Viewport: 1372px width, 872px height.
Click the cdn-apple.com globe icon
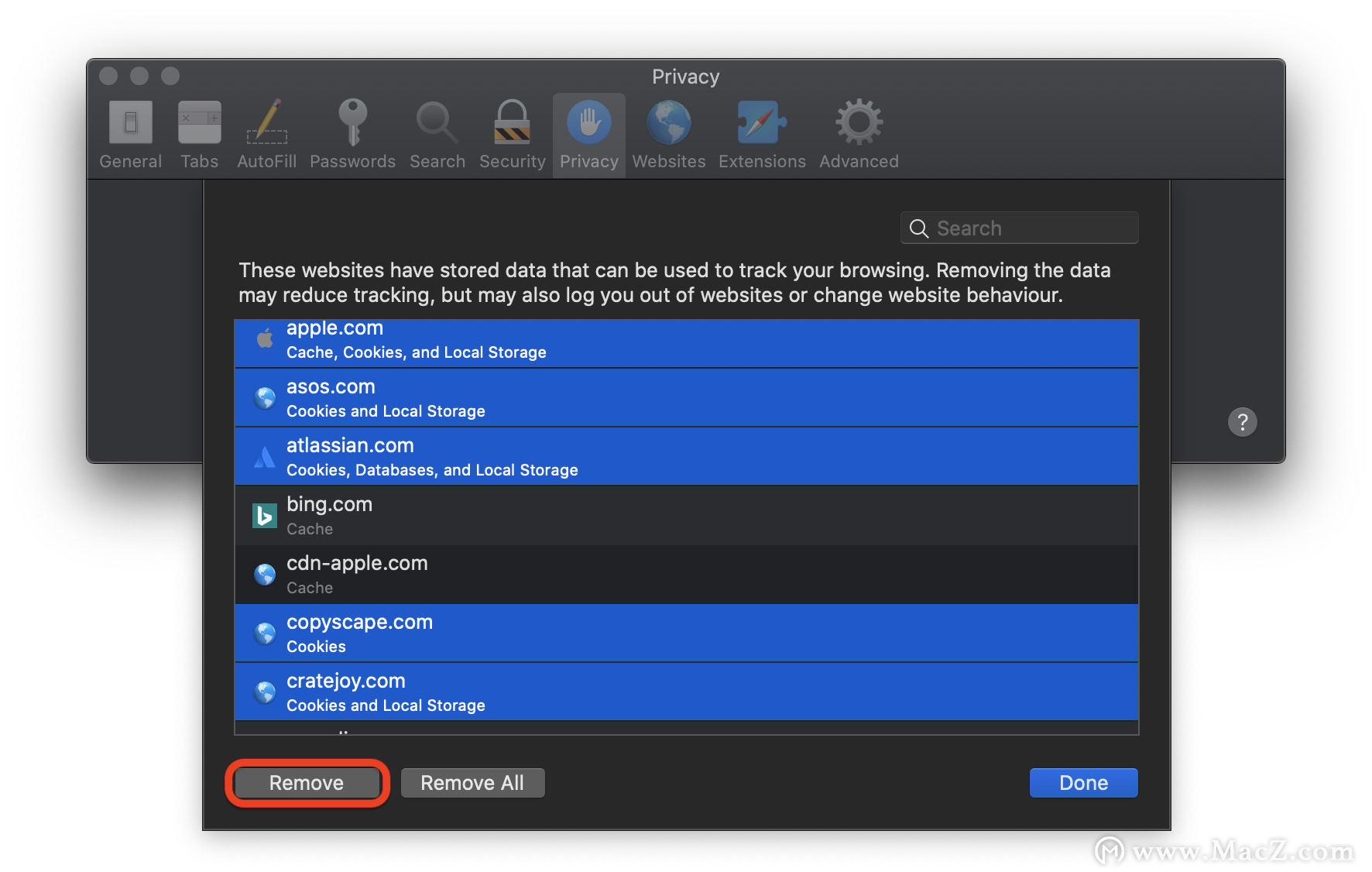tap(265, 575)
